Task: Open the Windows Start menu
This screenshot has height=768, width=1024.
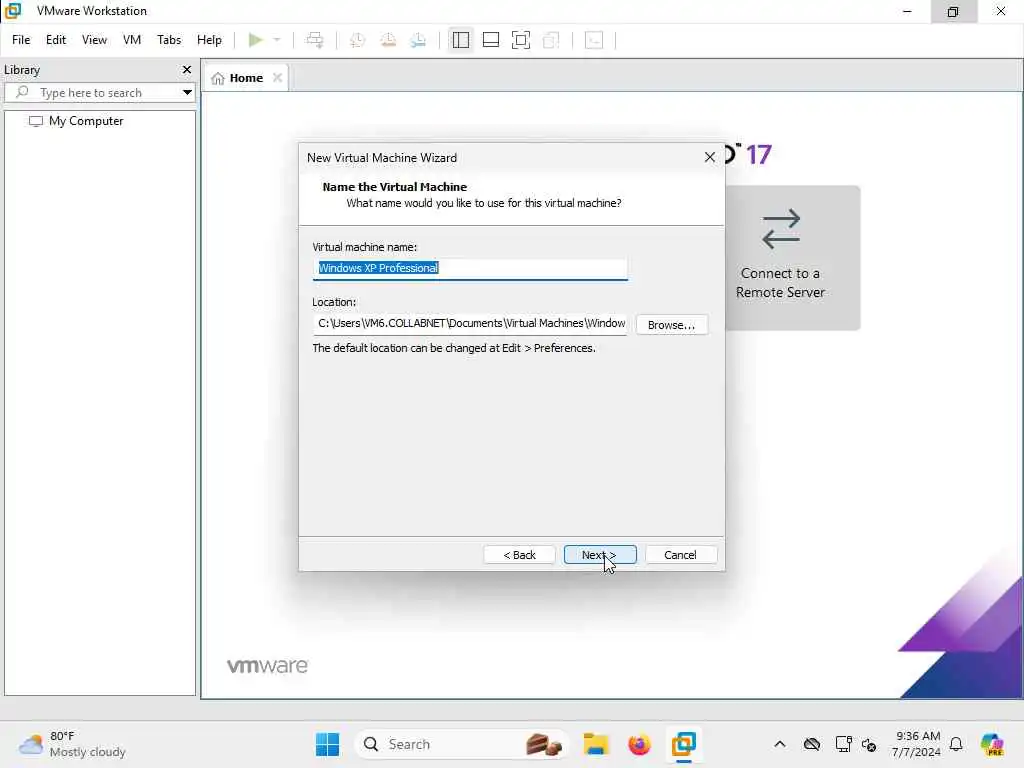Action: 327,744
